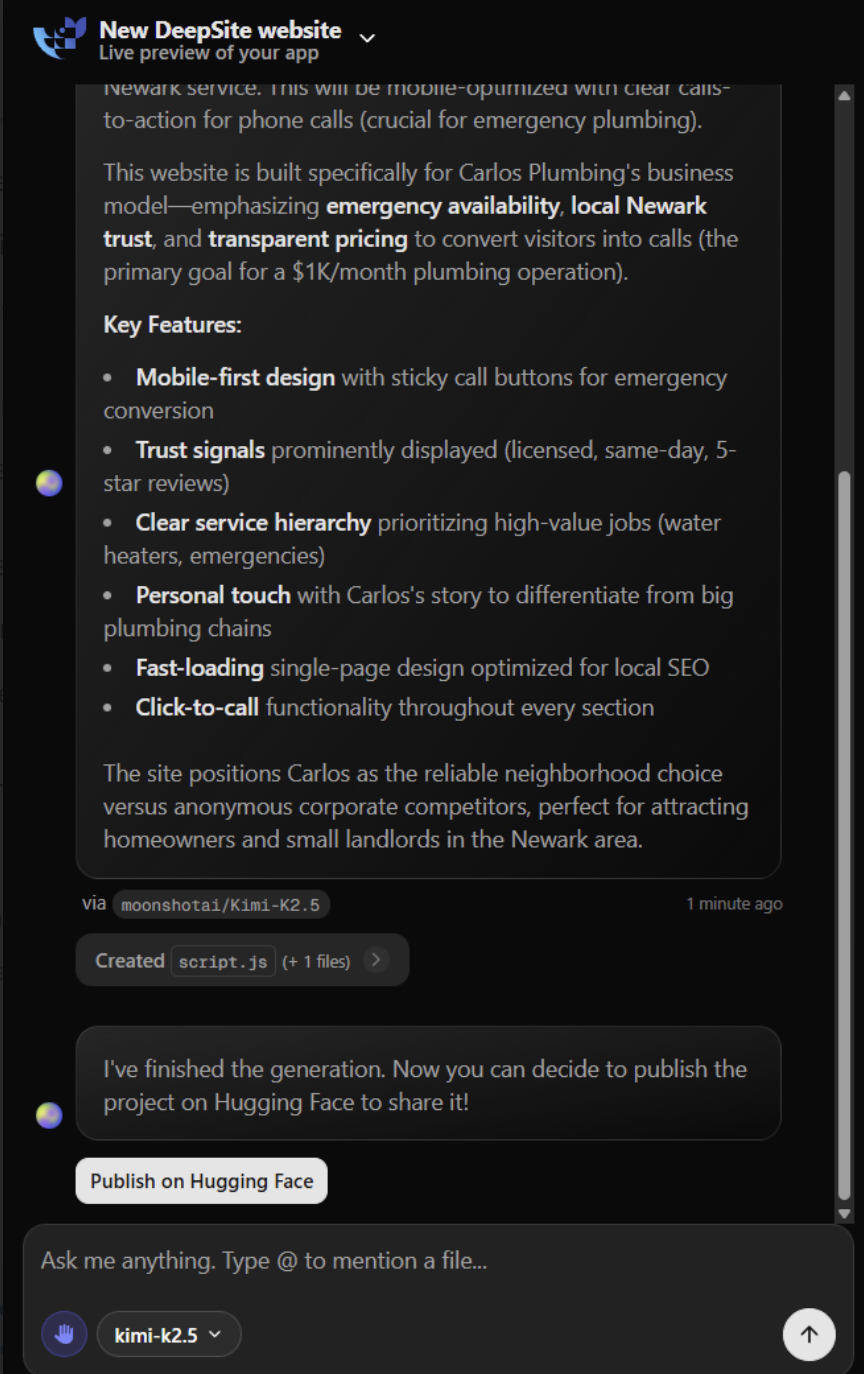
Task: Click the scrollbar up arrow
Action: tap(845, 93)
